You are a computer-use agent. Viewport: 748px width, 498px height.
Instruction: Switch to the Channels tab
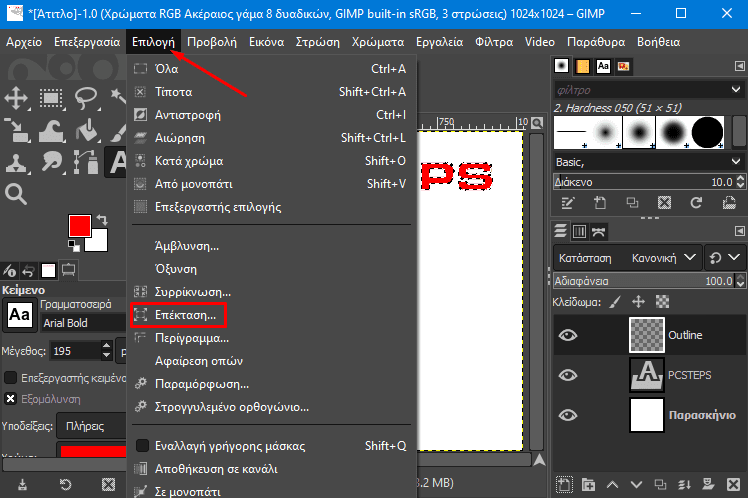tap(579, 232)
